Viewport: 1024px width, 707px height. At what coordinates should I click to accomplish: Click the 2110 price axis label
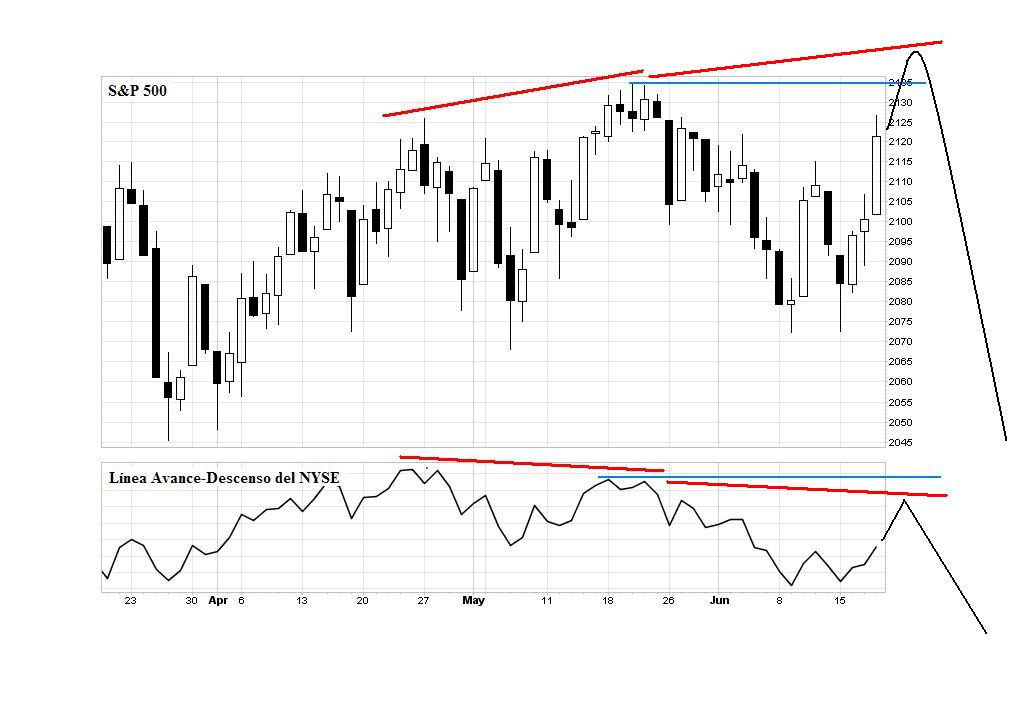point(901,181)
